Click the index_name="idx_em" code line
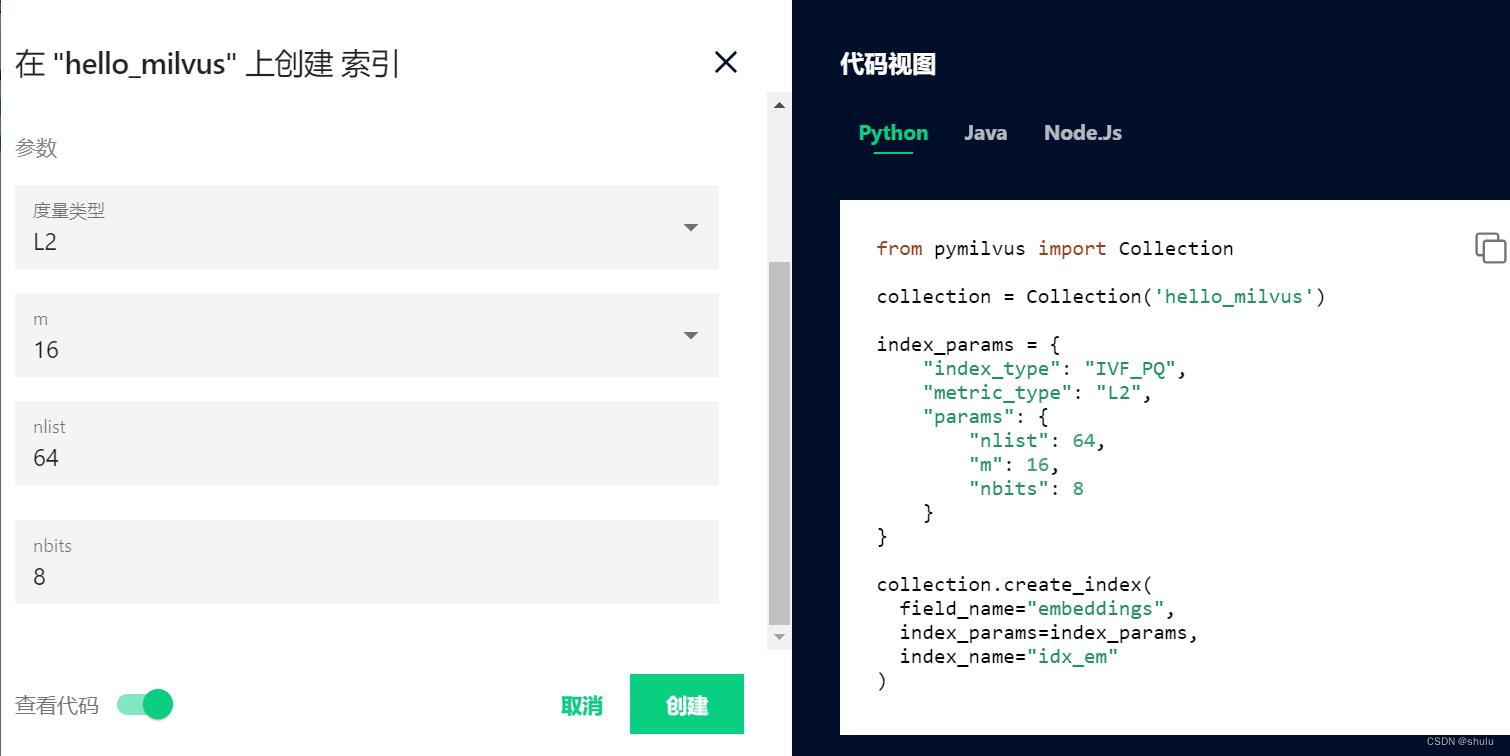The width and height of the screenshot is (1510, 756). point(1008,657)
